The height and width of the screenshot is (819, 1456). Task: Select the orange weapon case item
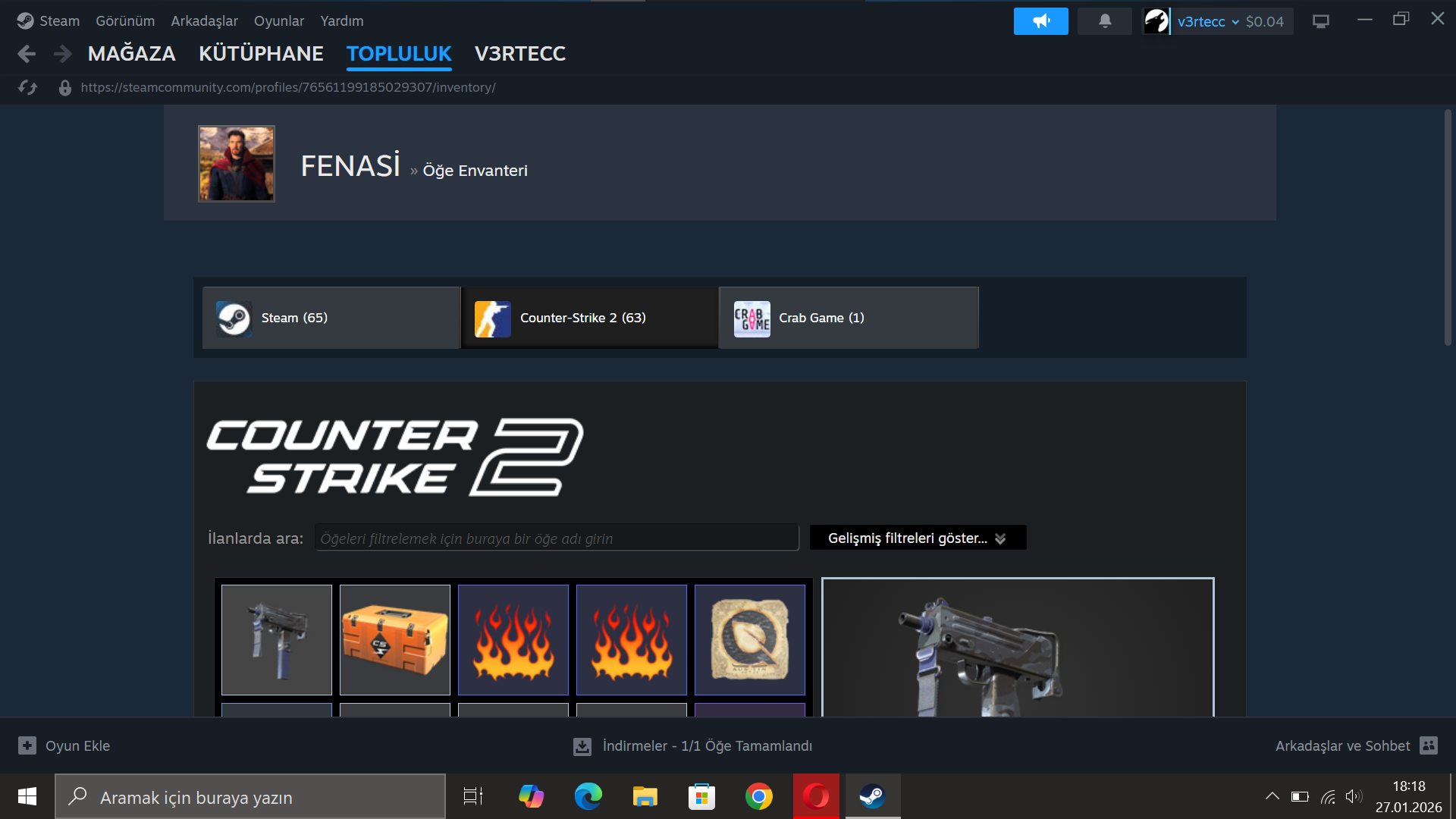(394, 639)
